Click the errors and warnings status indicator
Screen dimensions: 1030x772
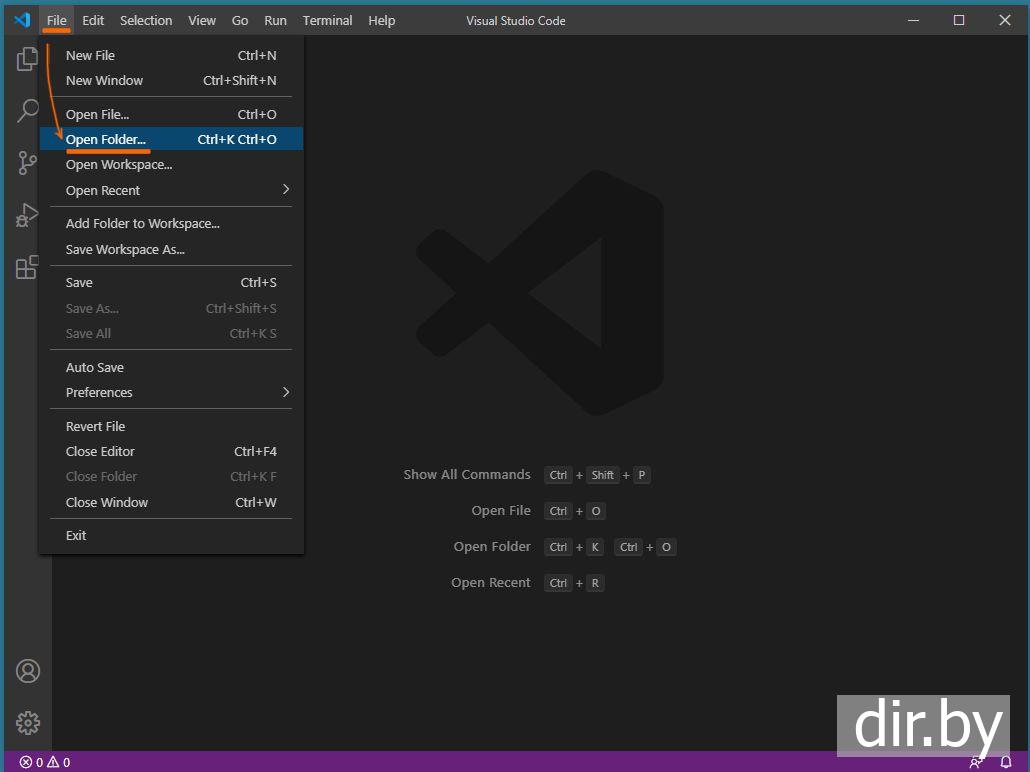pos(45,762)
